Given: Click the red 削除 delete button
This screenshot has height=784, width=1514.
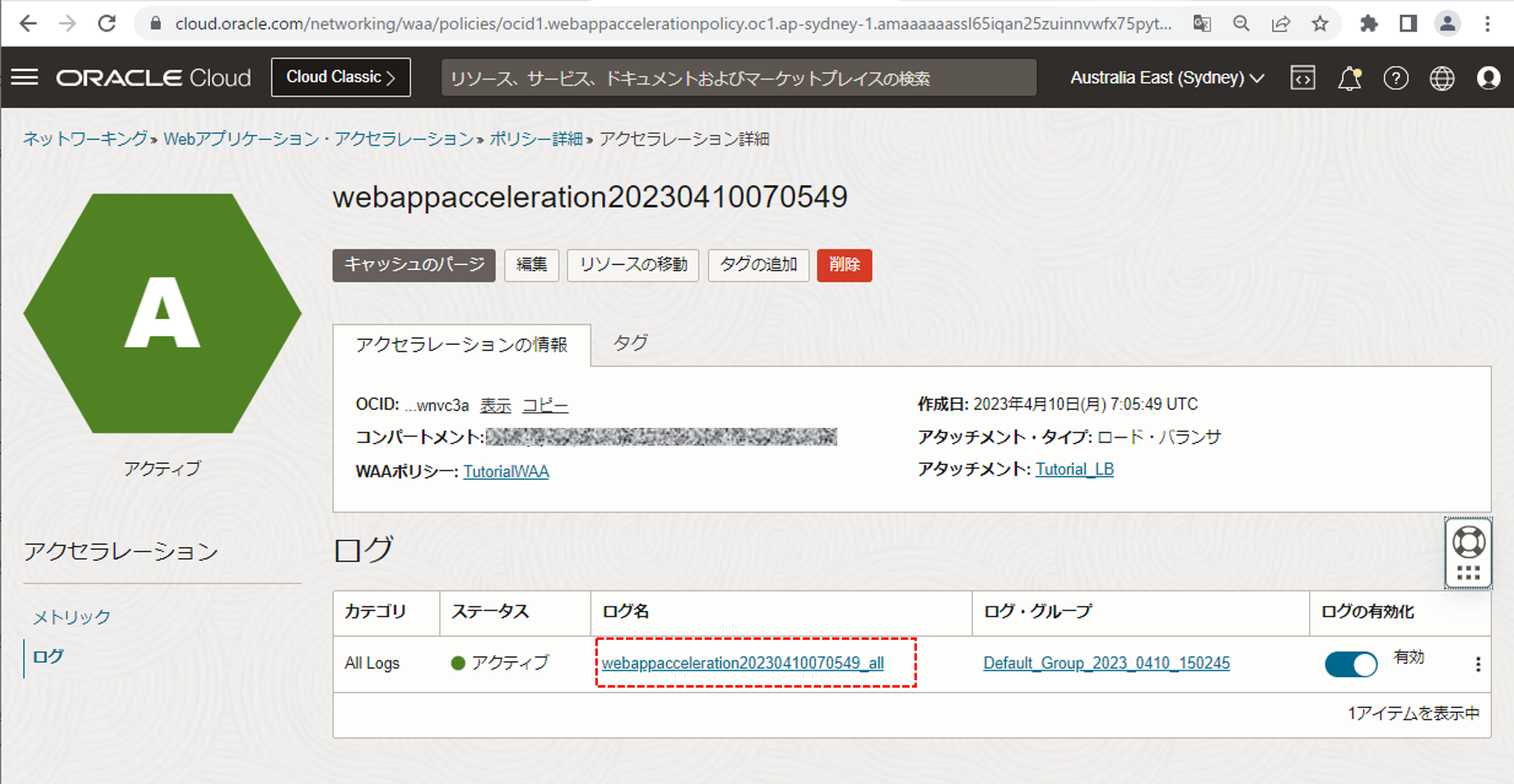Looking at the screenshot, I should point(844,265).
